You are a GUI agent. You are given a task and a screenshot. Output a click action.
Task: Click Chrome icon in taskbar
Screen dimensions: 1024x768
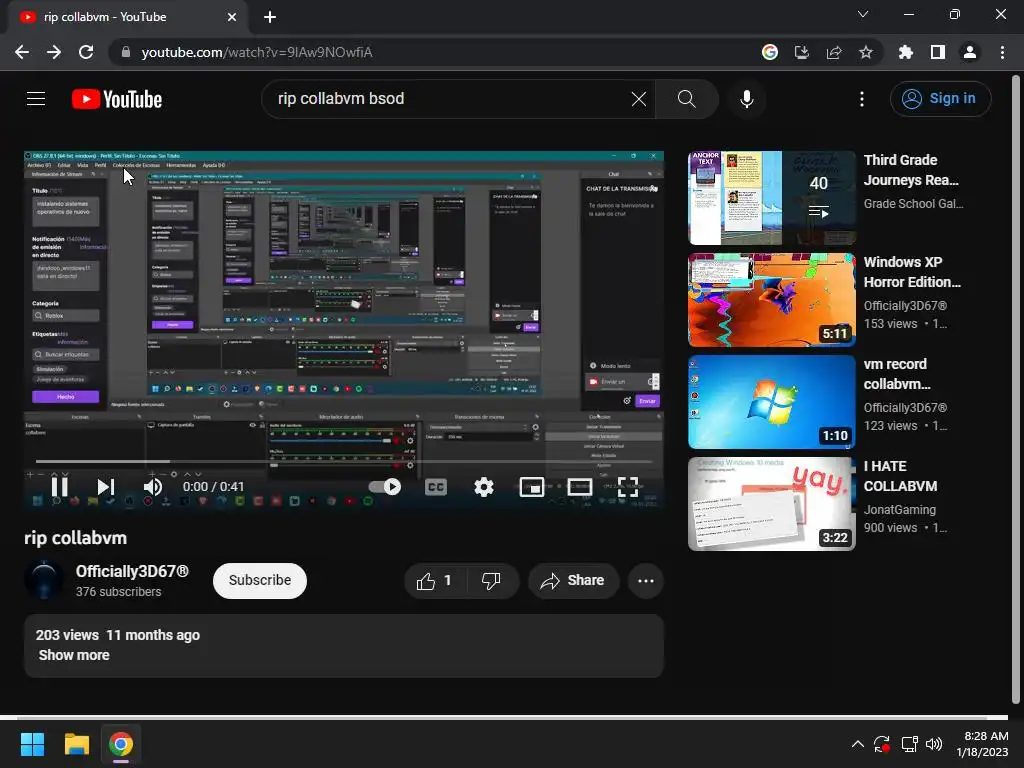point(121,744)
